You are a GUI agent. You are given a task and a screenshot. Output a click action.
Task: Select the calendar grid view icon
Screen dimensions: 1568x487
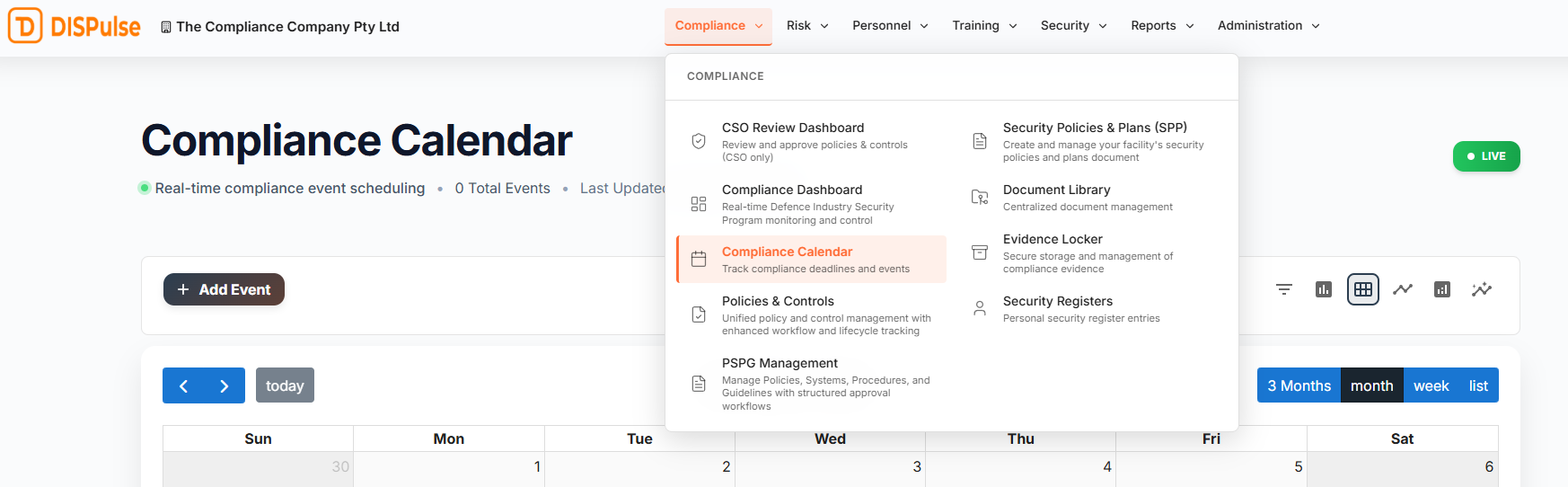(1363, 289)
